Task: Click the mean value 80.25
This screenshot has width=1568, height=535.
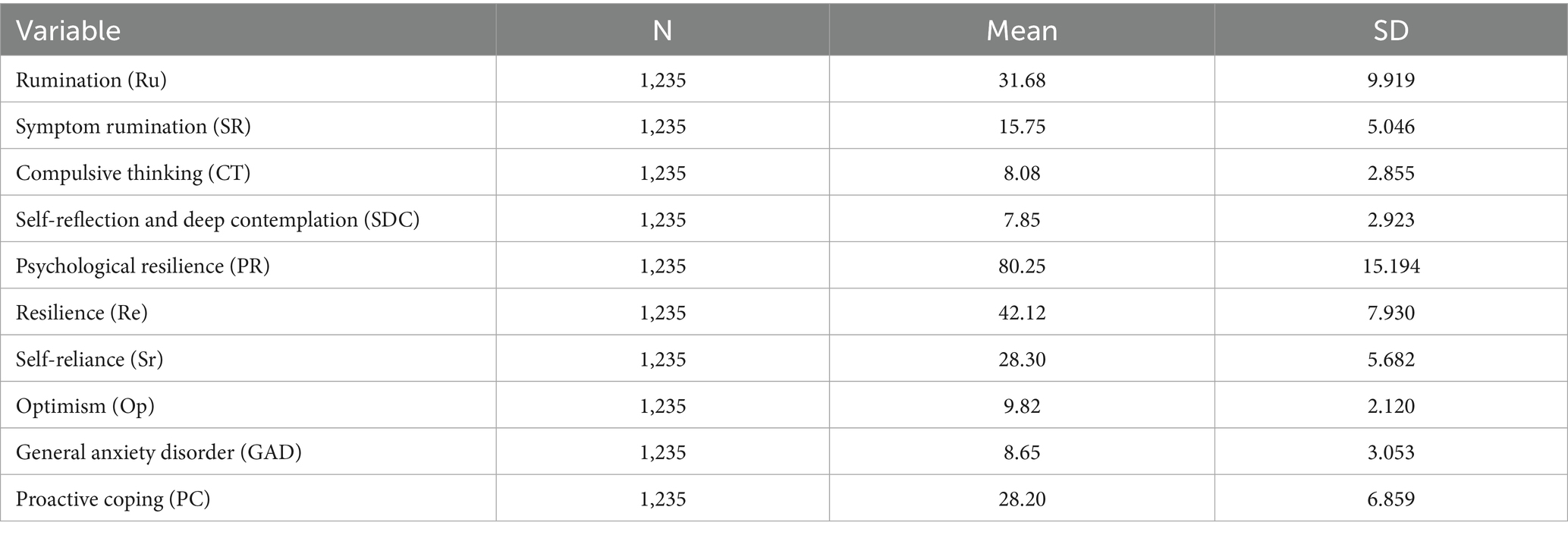Action: [x=1022, y=266]
